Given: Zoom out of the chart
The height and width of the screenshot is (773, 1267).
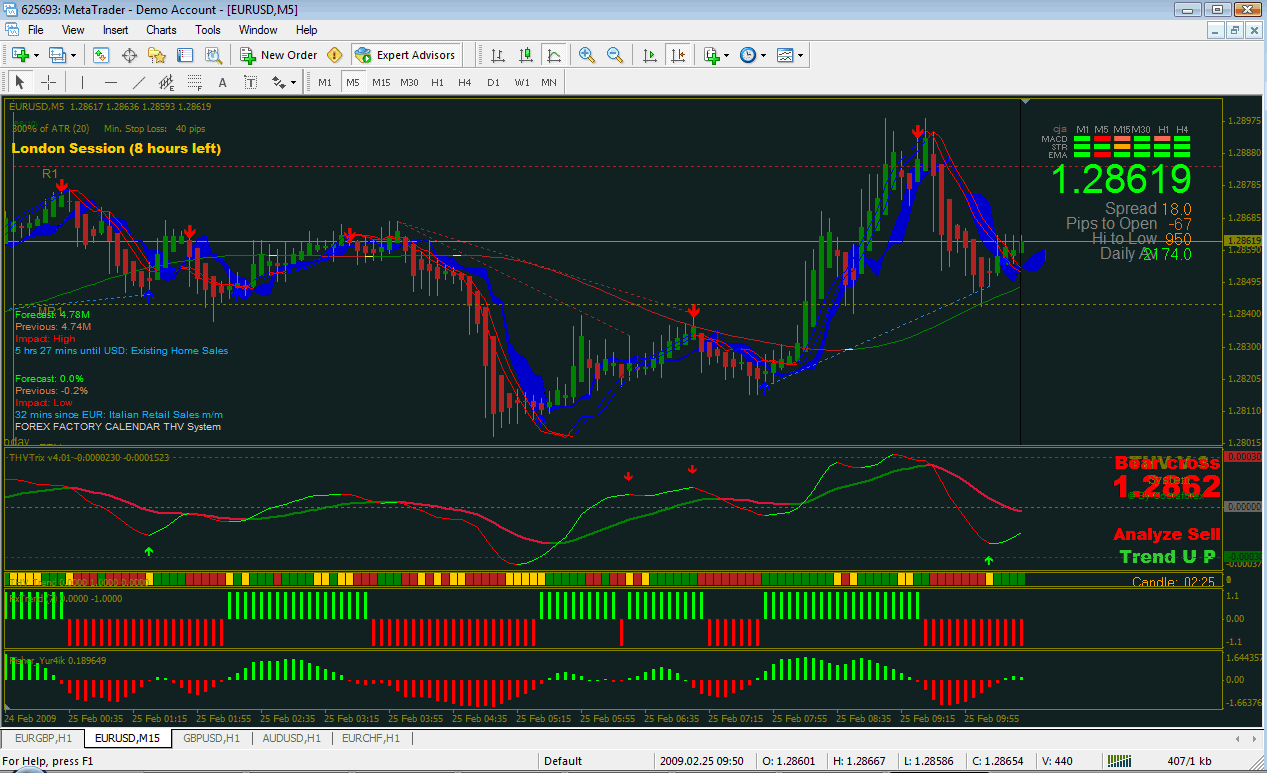Looking at the screenshot, I should (x=615, y=55).
